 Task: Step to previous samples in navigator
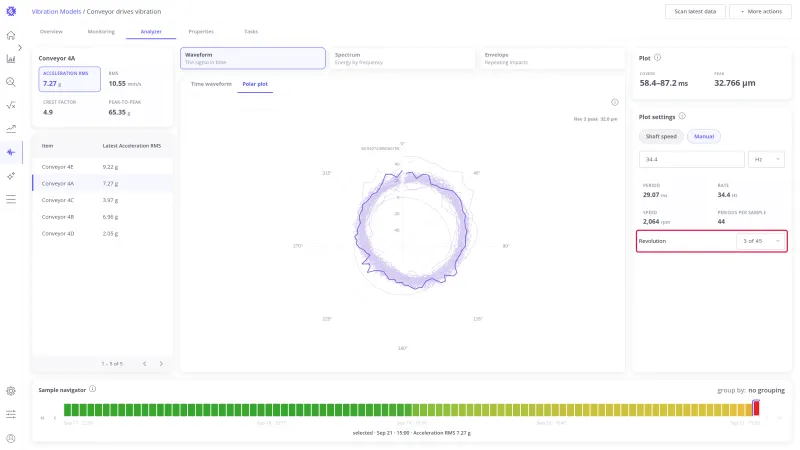55,418
